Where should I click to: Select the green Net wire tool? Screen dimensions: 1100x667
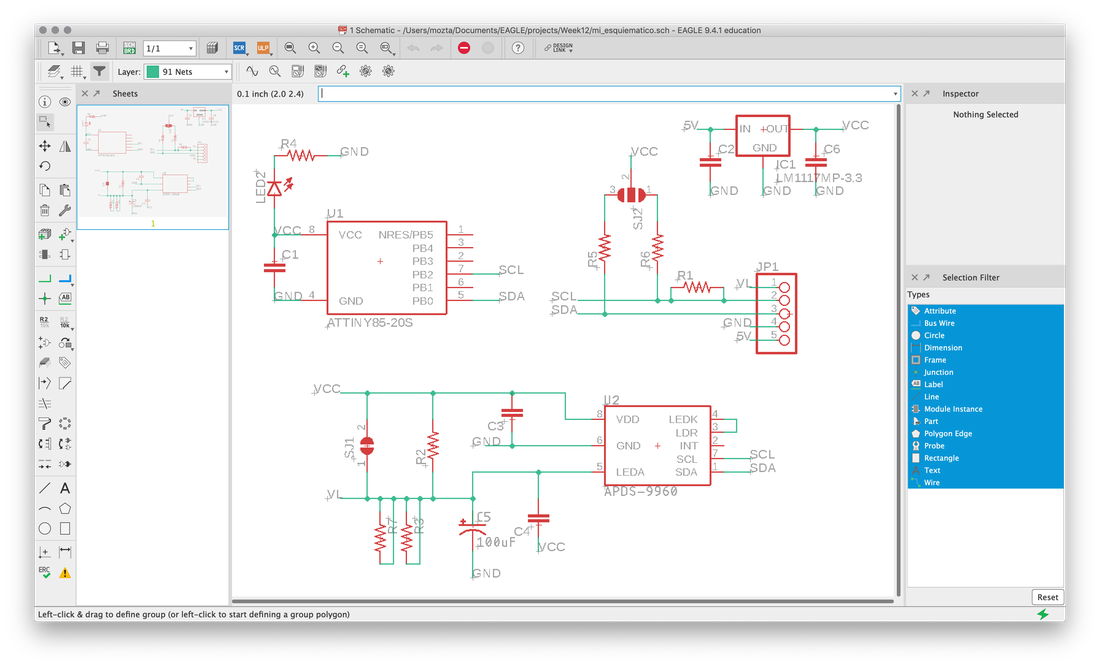point(44,279)
